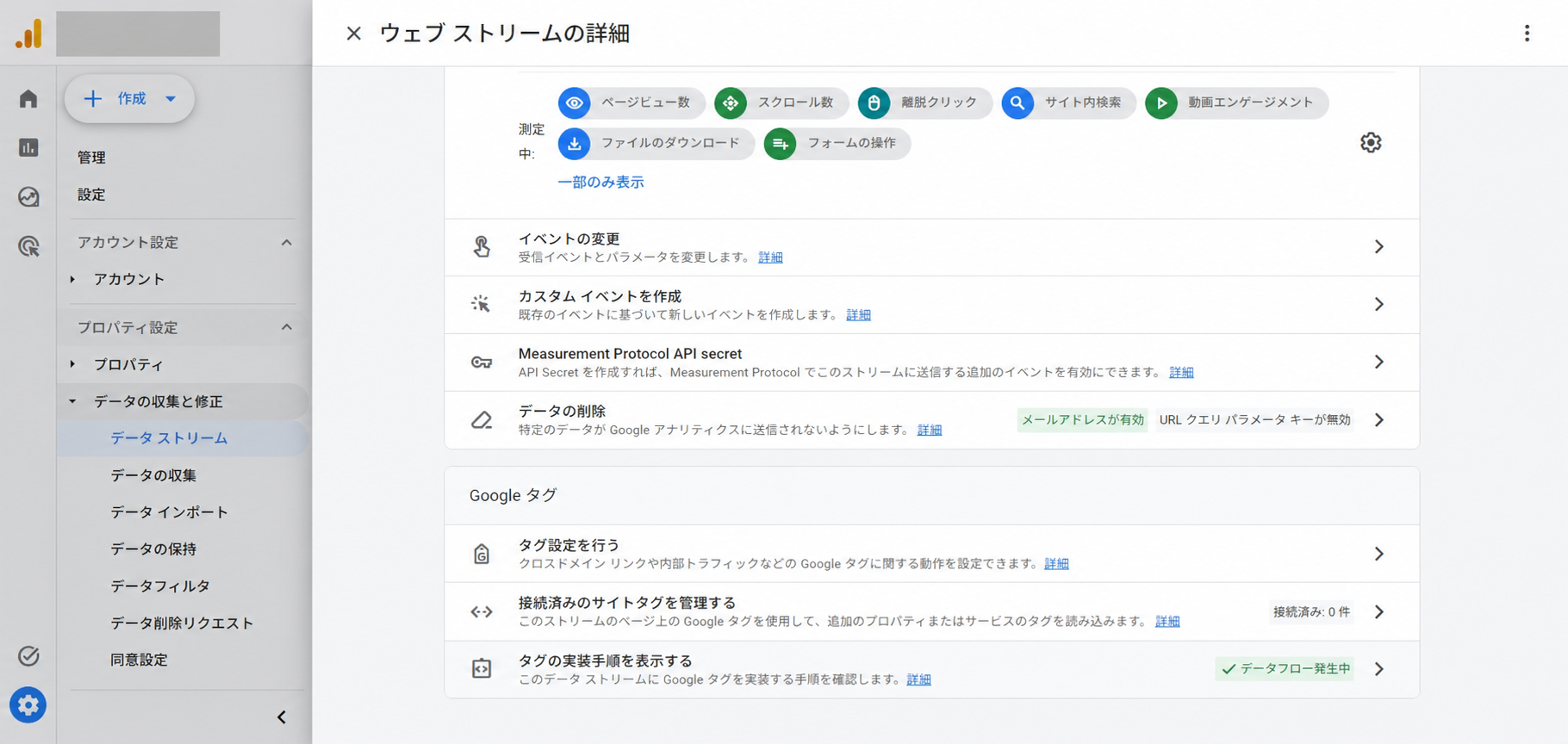The height and width of the screenshot is (744, 1568).
Task: Select データ ストリーム menu item
Action: [x=184, y=438]
